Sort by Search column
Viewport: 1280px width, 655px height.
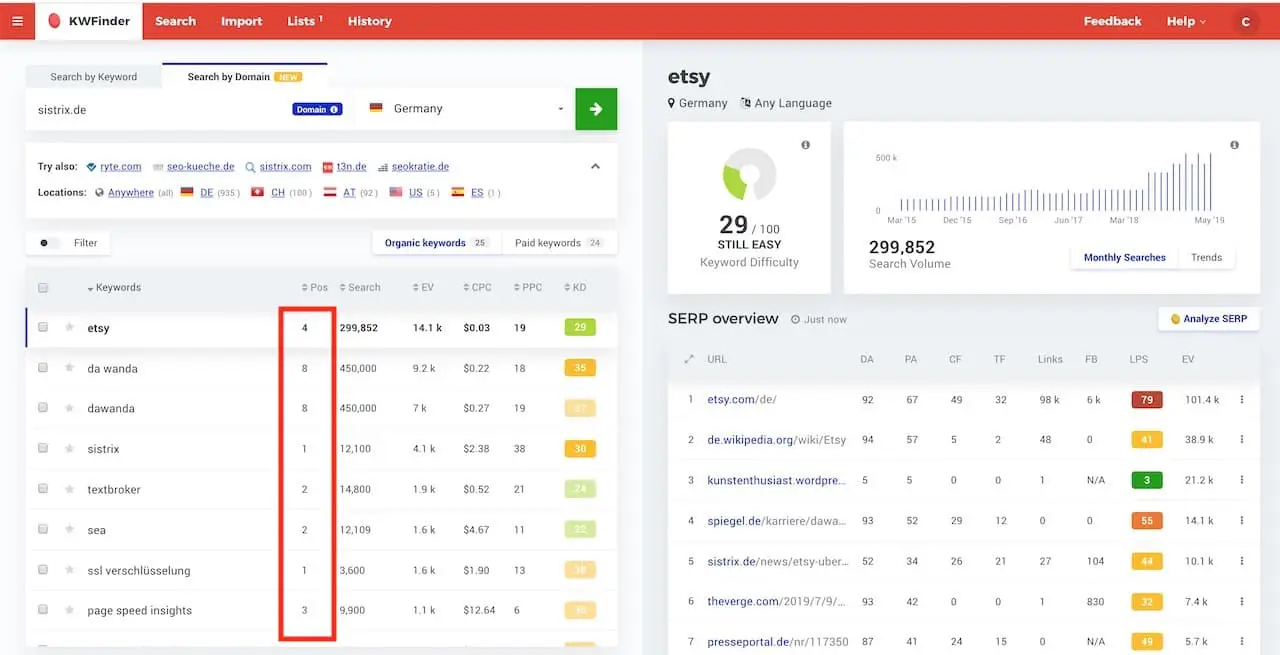(x=360, y=288)
